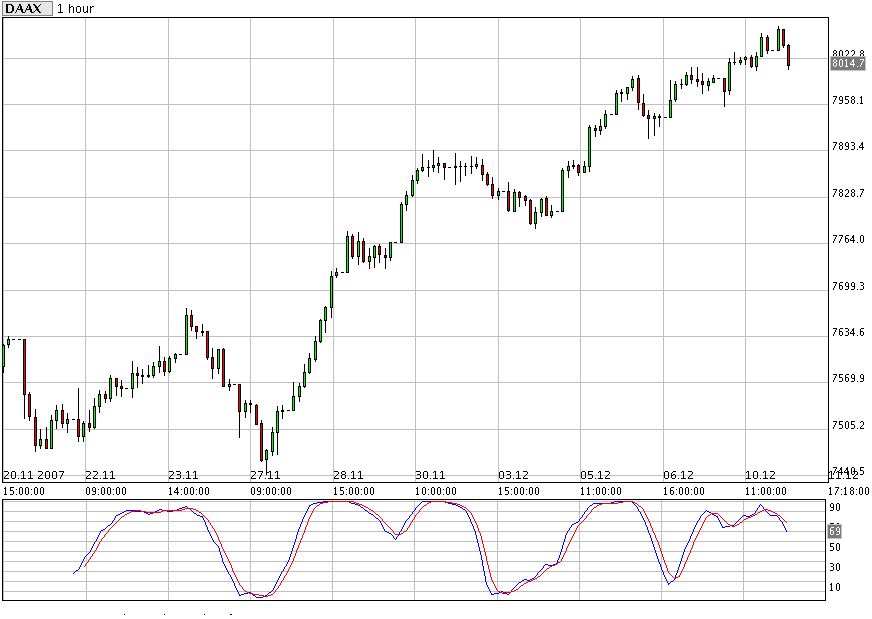
Task: Click the 06.12 date label
Action: (x=678, y=475)
